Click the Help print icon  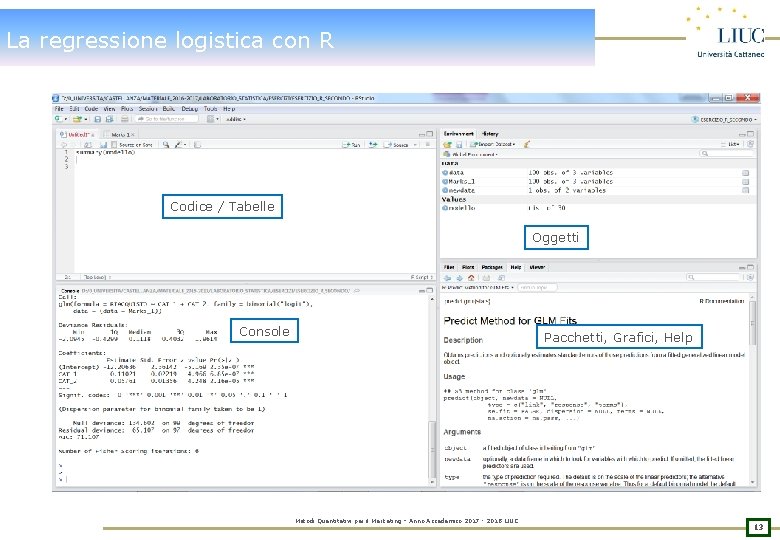coord(486,277)
